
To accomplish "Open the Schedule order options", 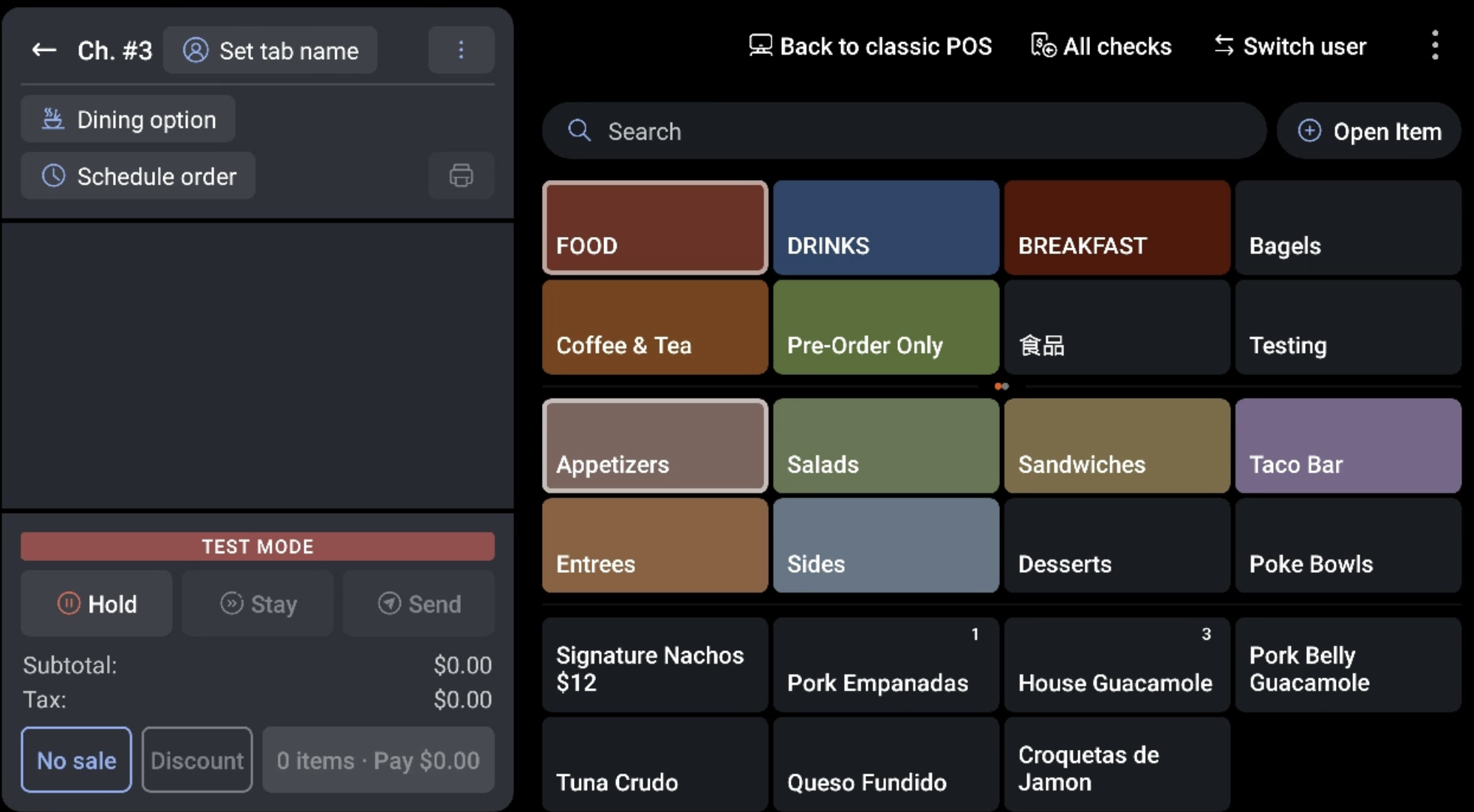I will pyautogui.click(x=137, y=176).
